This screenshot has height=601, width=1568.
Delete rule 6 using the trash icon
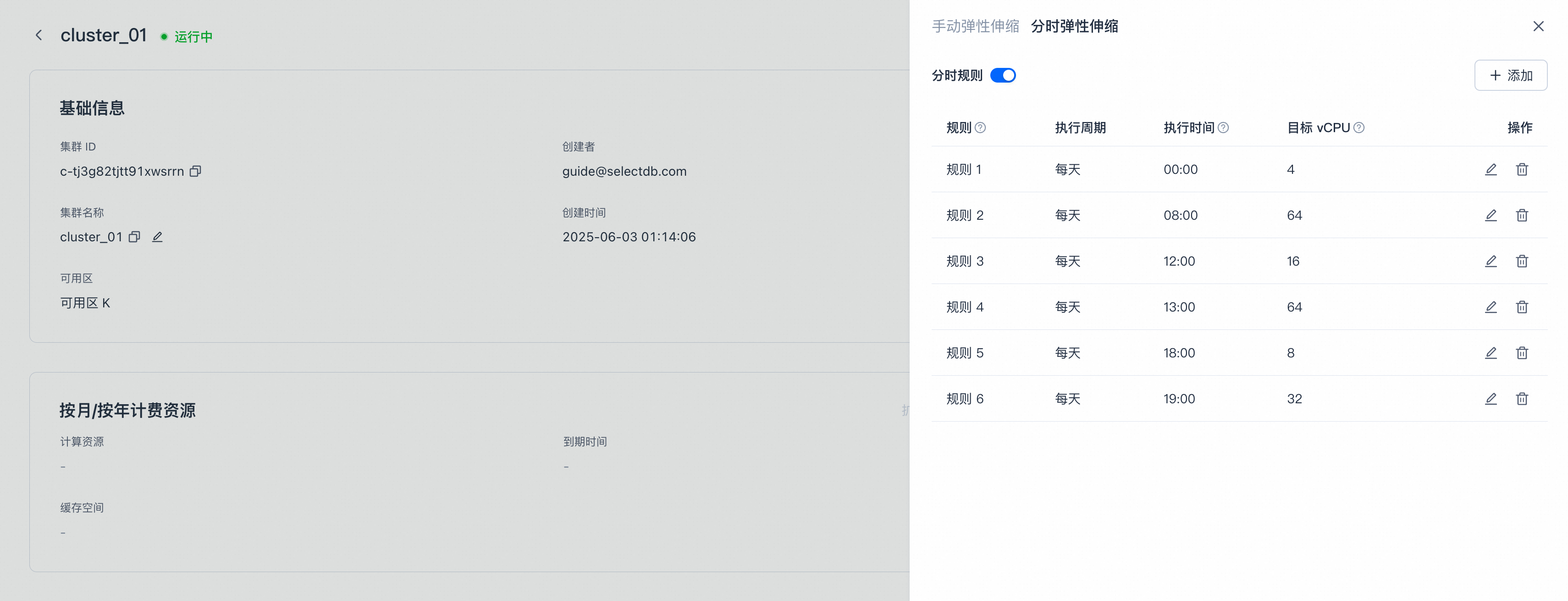tap(1522, 399)
